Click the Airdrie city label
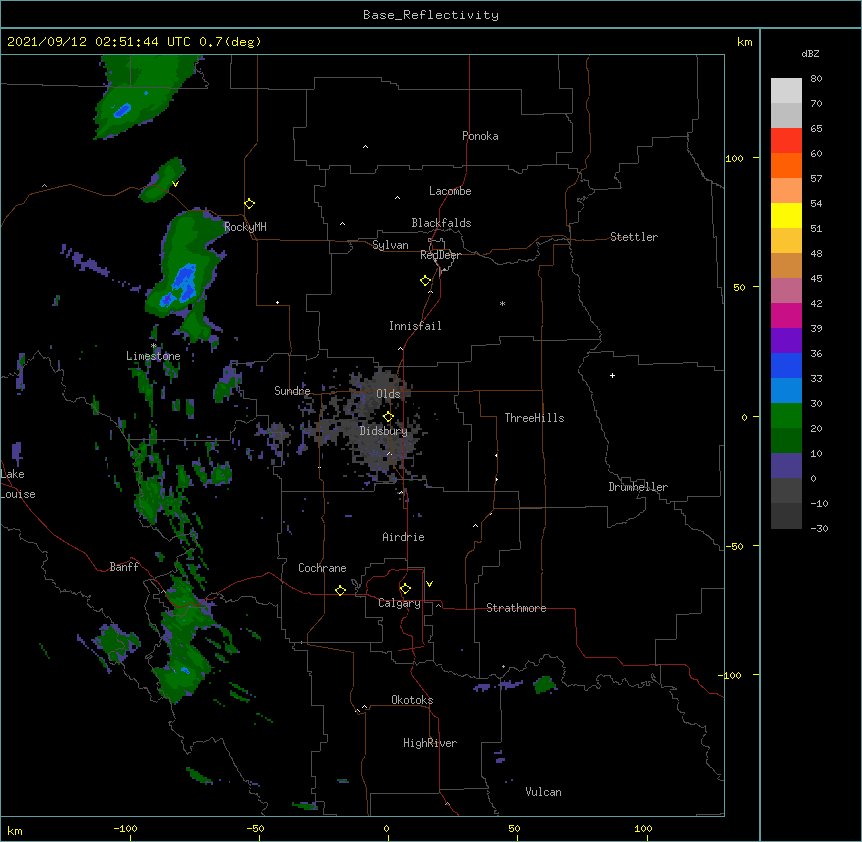862x842 pixels. 404,537
